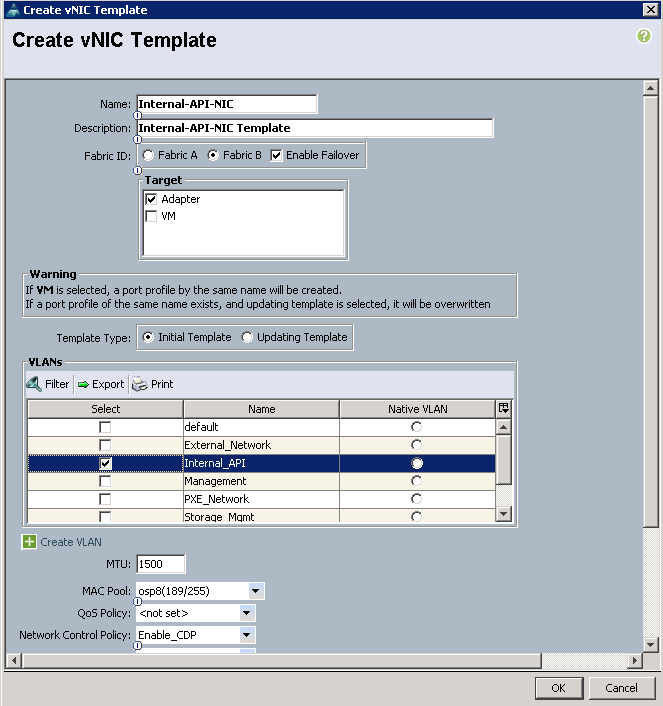This screenshot has width=663, height=706.
Task: Open the help question mark icon
Action: [644, 36]
